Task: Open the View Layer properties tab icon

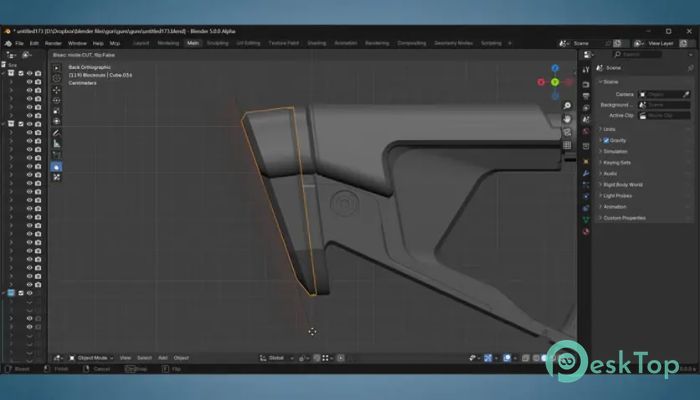Action: [586, 108]
